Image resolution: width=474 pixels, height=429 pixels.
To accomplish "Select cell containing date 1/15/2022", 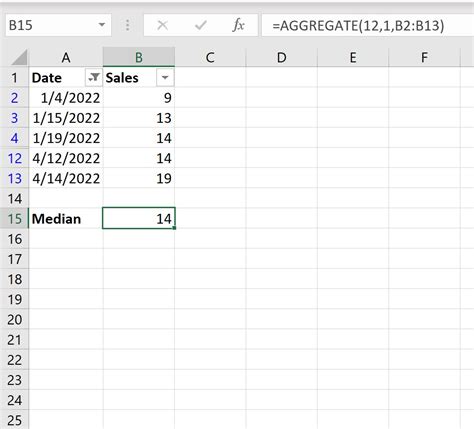I will pyautogui.click(x=66, y=118).
